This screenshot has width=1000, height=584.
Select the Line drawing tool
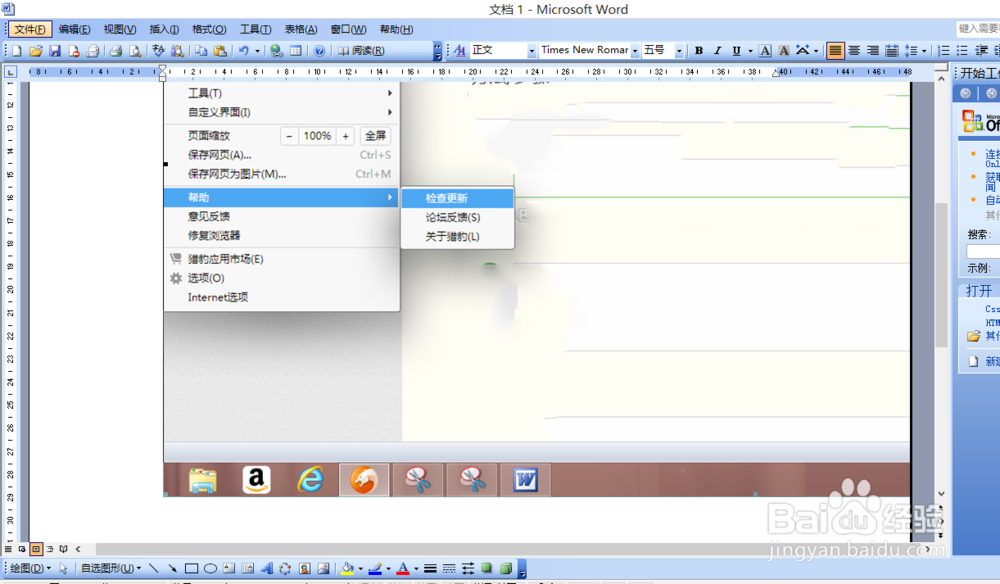(154, 568)
